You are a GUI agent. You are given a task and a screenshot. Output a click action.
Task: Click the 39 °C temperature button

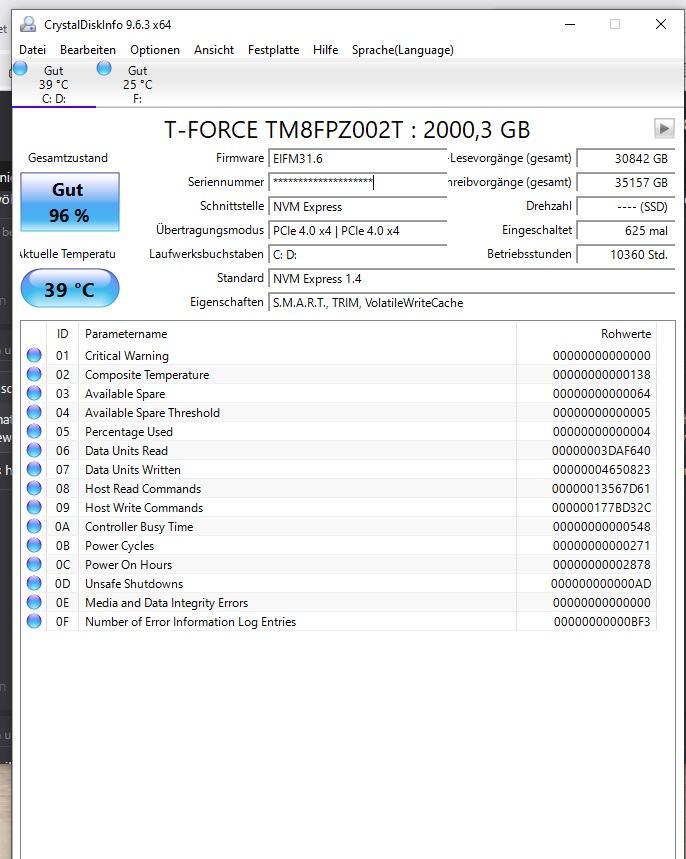(70, 289)
